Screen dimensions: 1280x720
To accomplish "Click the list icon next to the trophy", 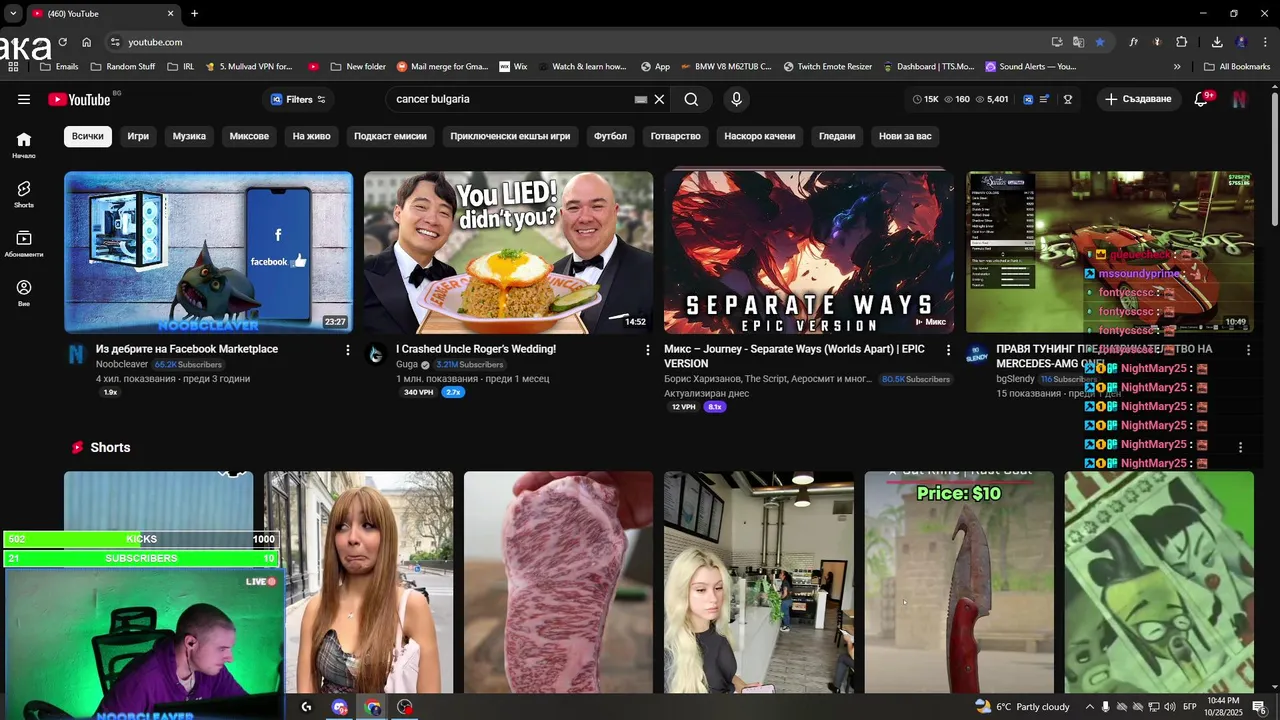I will (x=1045, y=99).
